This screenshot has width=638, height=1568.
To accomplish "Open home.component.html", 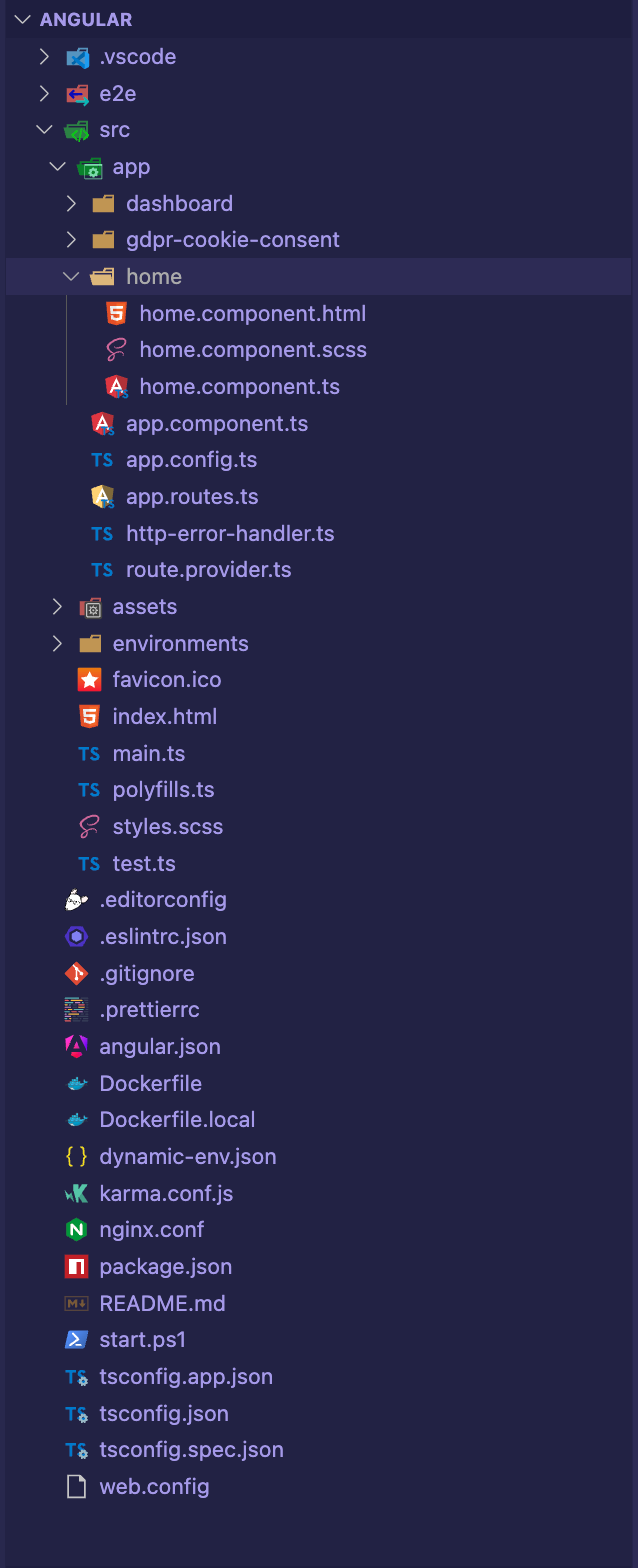I will (x=252, y=313).
